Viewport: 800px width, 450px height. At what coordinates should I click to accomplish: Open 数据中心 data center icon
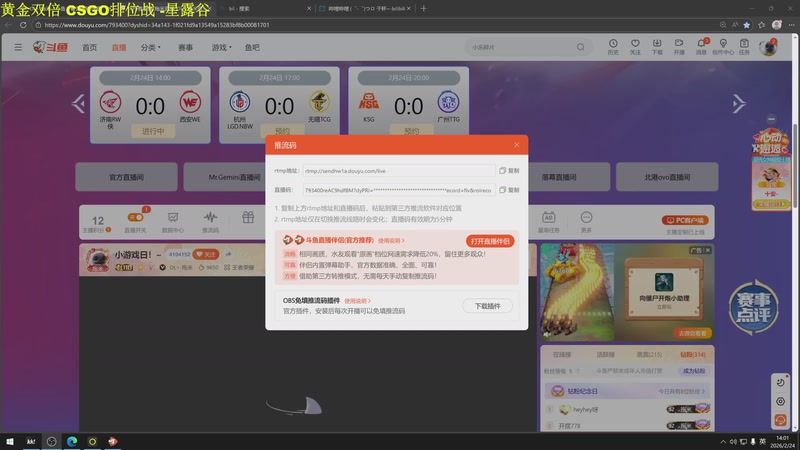pyautogui.click(x=173, y=222)
